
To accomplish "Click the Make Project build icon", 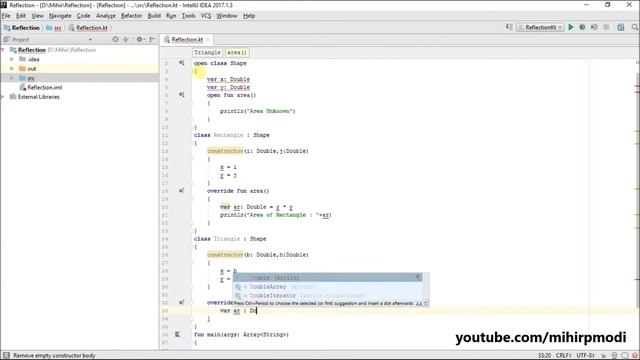I will 509,27.
